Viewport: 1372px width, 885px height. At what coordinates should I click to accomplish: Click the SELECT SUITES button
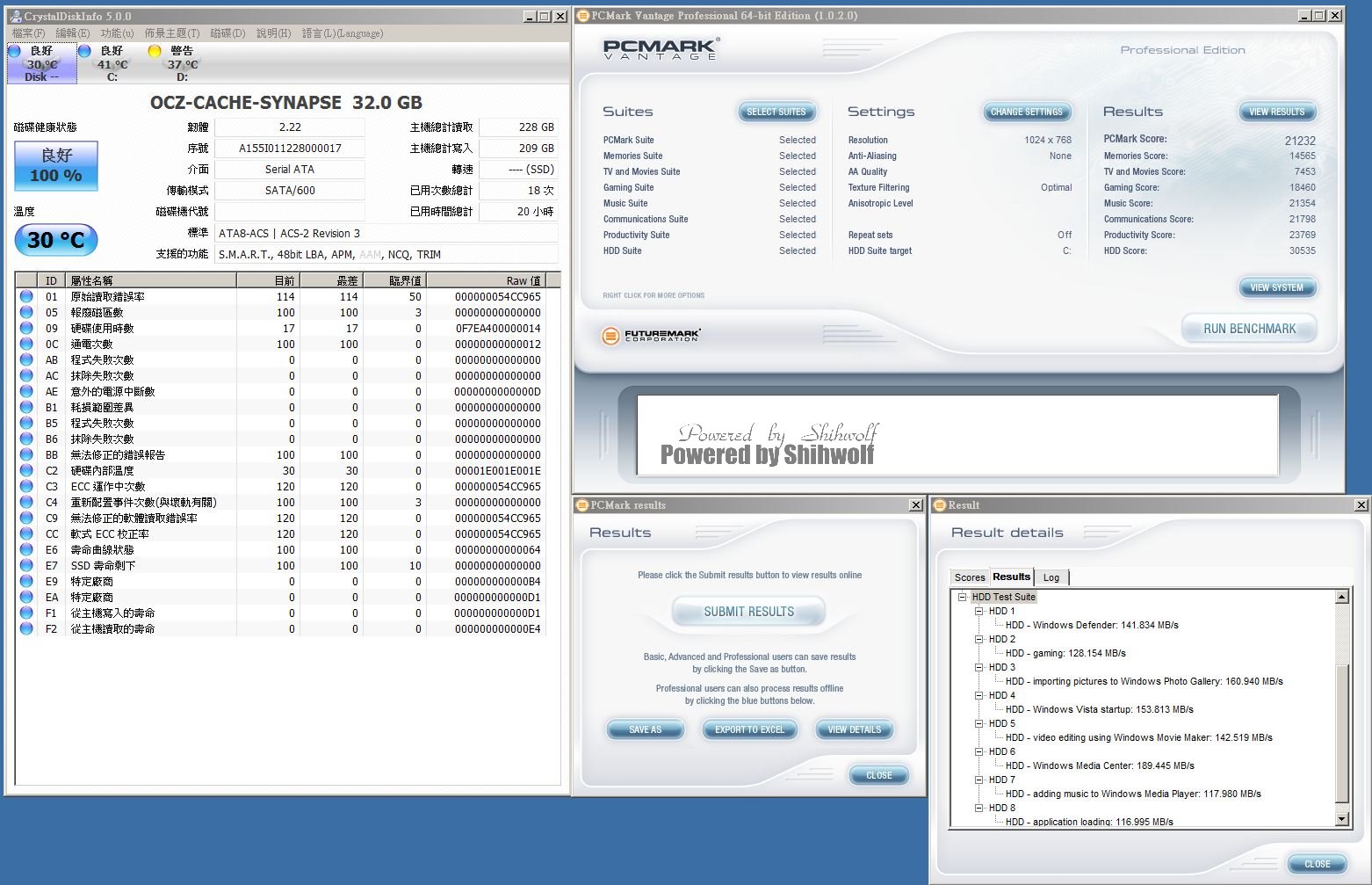[x=776, y=112]
